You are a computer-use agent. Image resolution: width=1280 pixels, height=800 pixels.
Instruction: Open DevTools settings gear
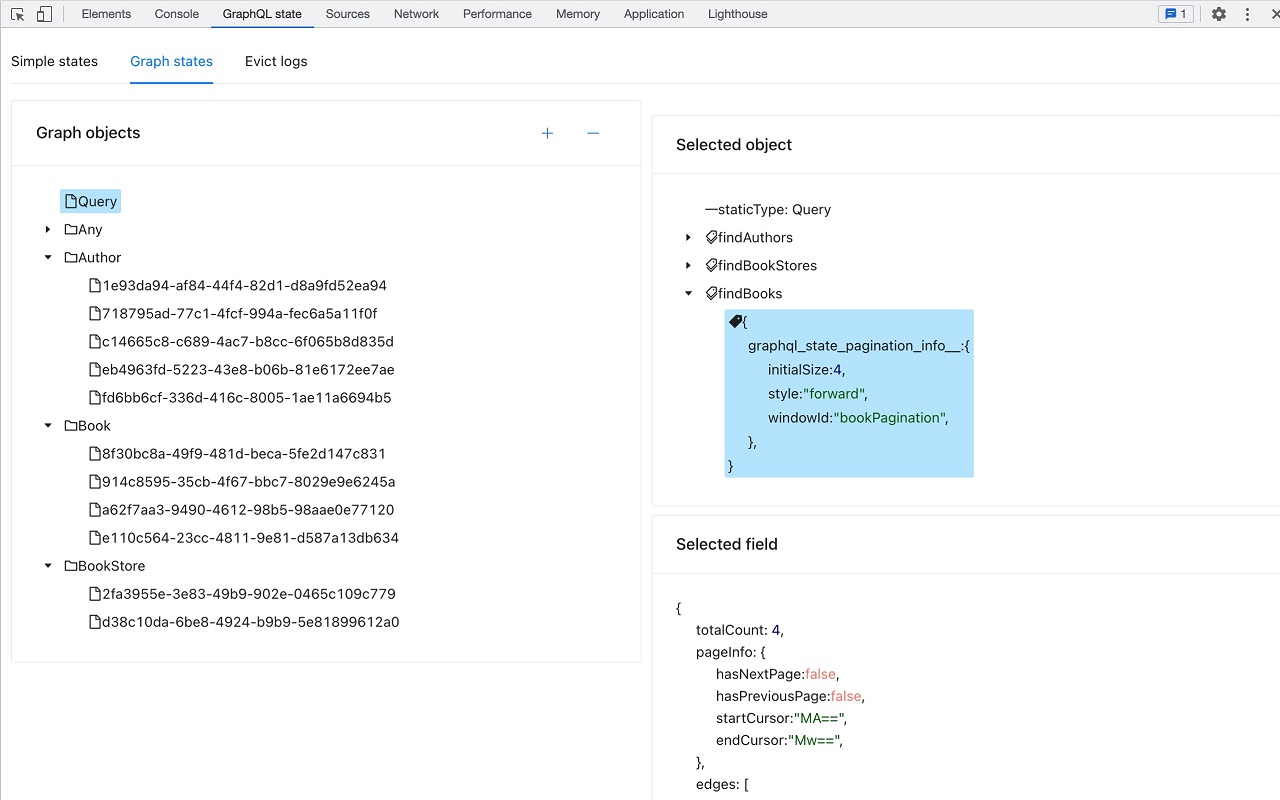click(1218, 14)
